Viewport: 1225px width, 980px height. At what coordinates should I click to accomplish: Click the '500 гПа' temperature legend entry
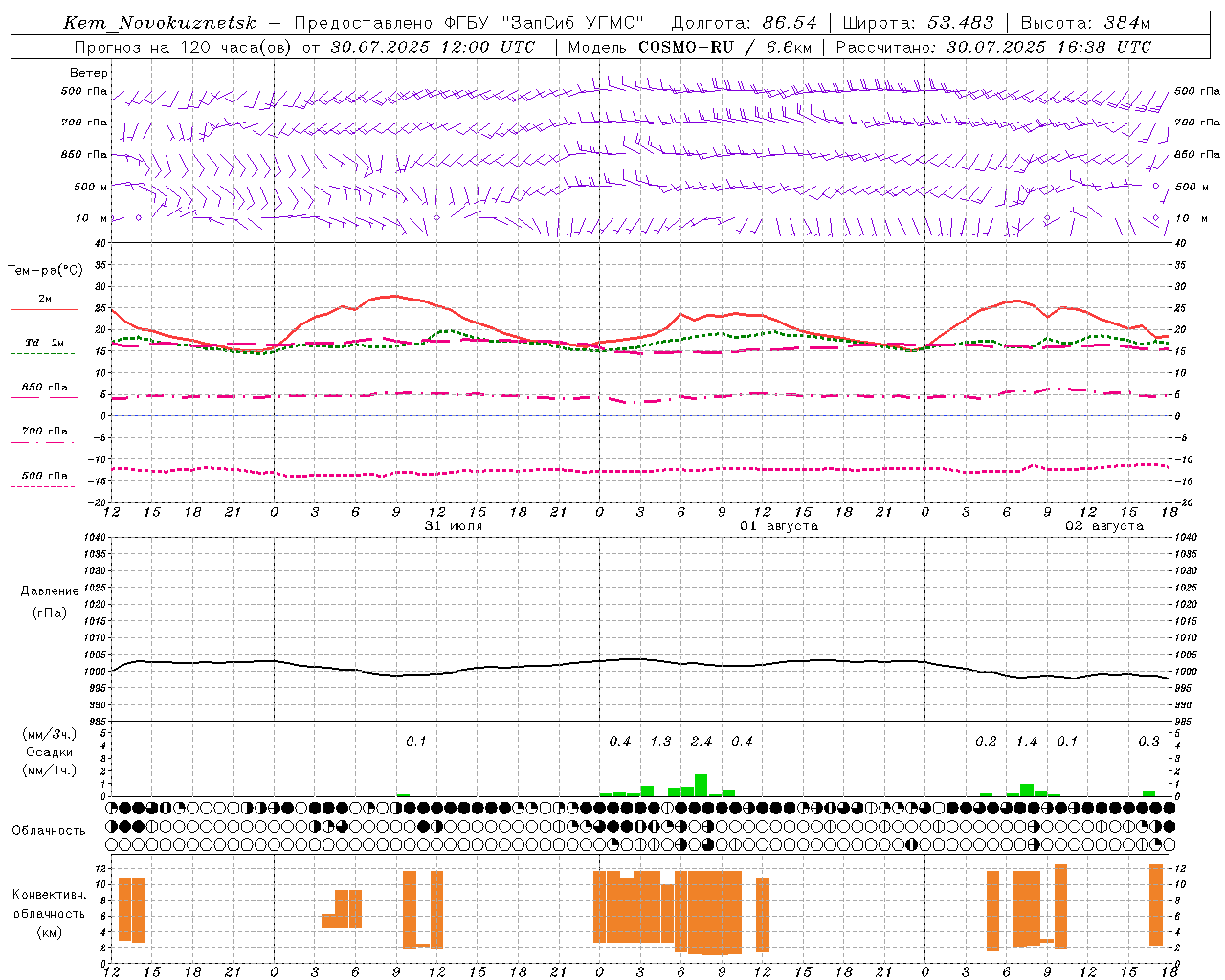[45, 476]
